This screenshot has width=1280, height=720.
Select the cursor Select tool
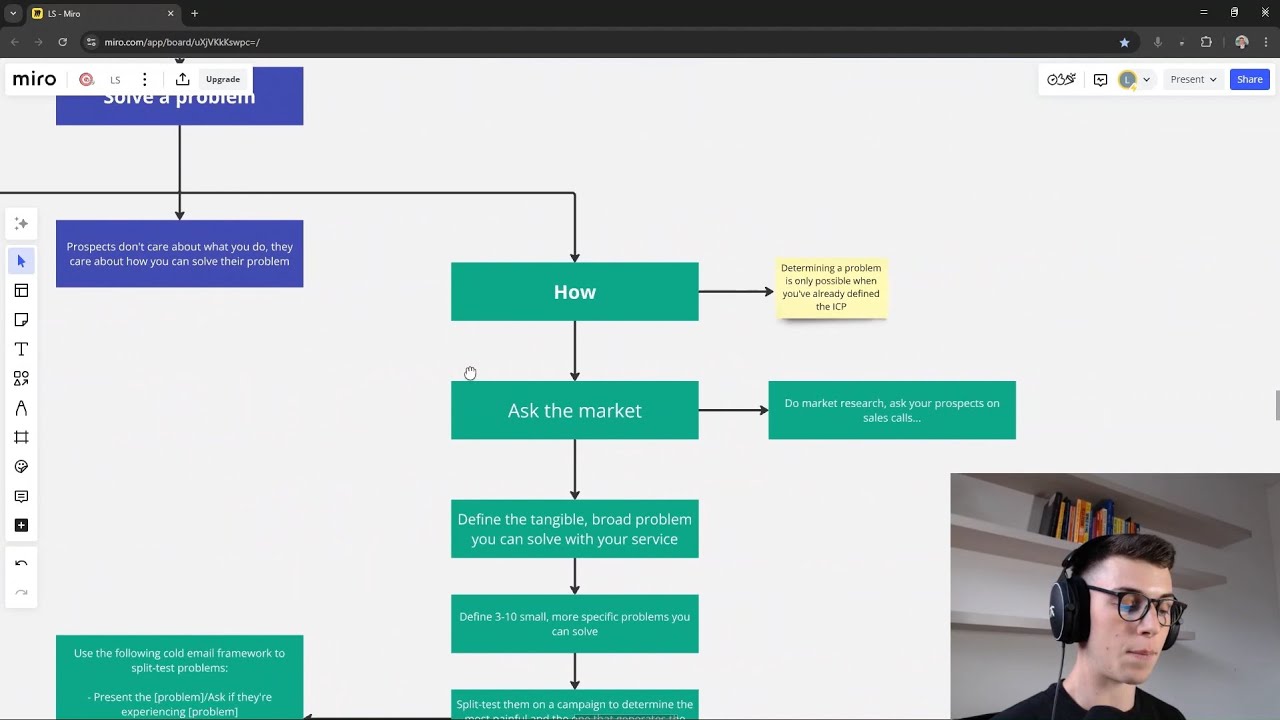pos(21,261)
